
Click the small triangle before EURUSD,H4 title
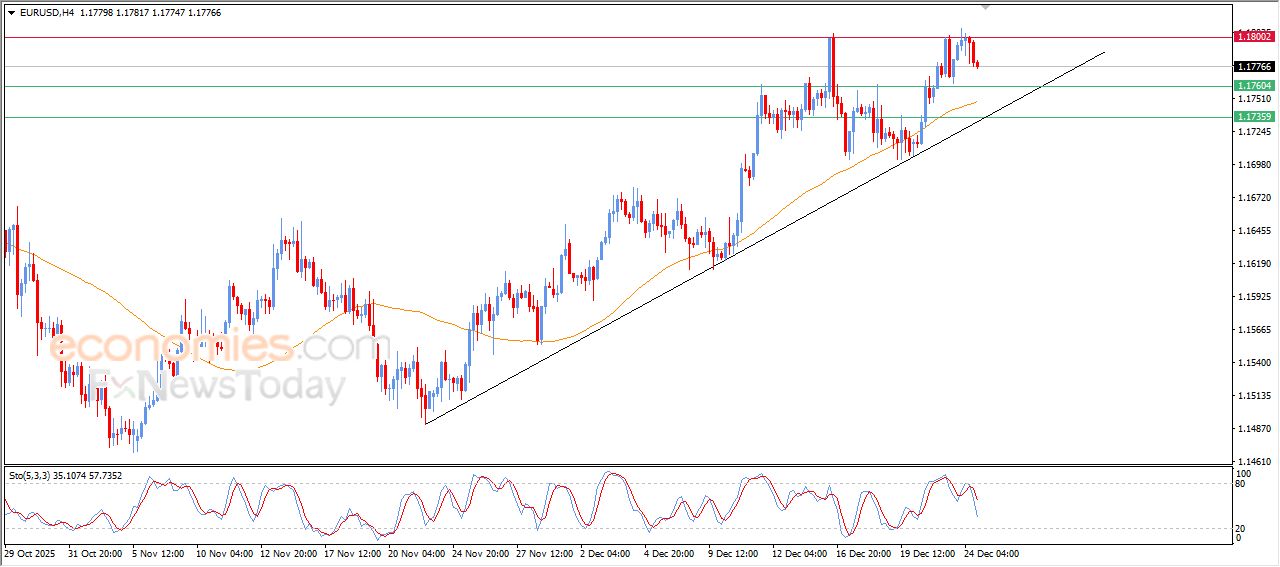click(12, 13)
